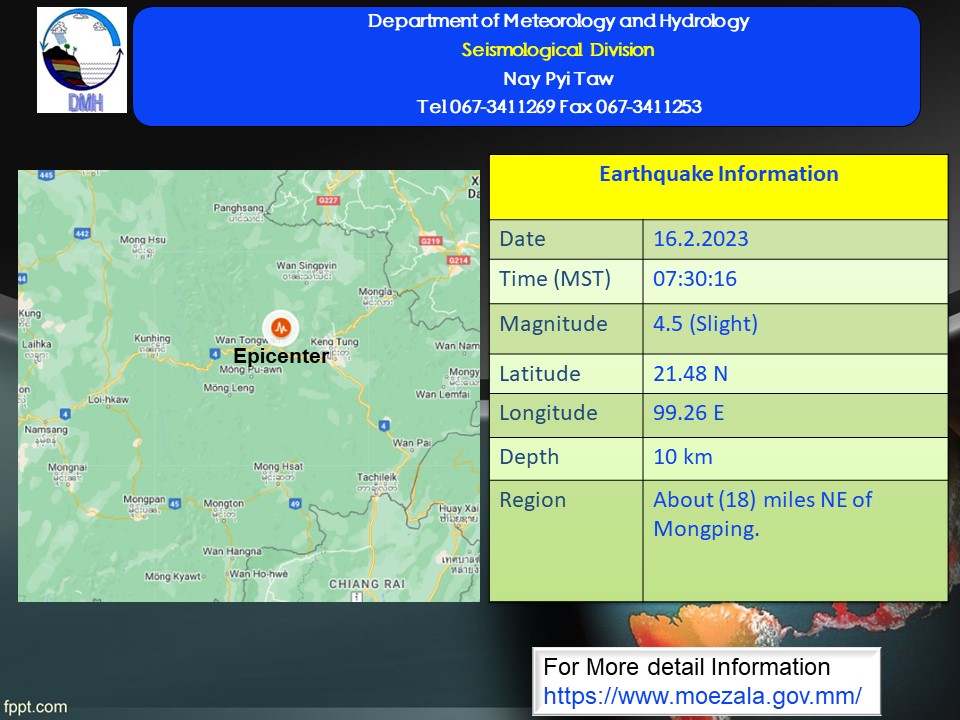Screen dimensions: 960x720
Task: Click the Seismological Division yellow heading
Action: pyautogui.click(x=558, y=50)
